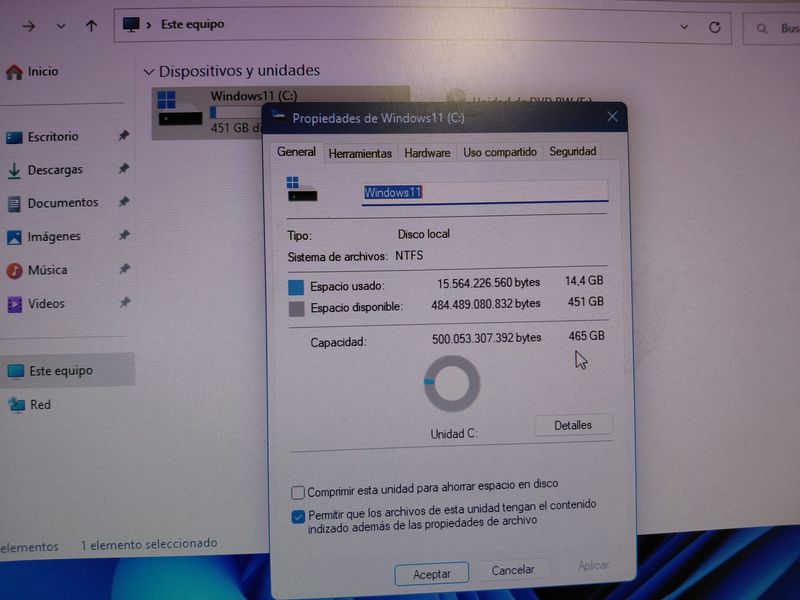Open Imágenes folder in sidebar
The width and height of the screenshot is (800, 600).
tap(43, 236)
